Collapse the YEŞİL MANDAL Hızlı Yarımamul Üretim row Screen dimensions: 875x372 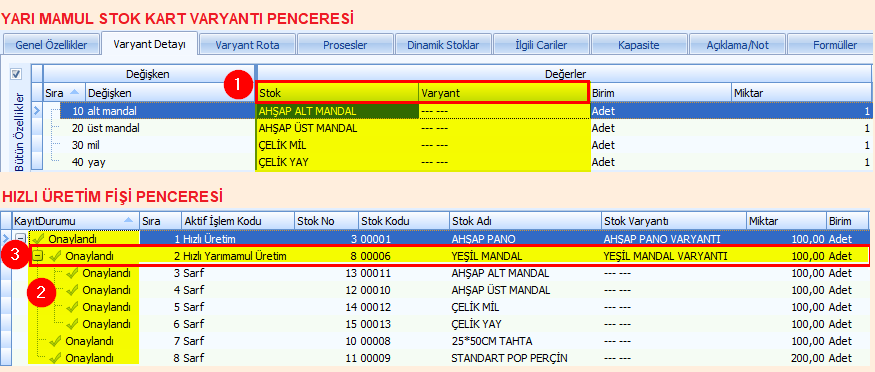[x=37, y=256]
